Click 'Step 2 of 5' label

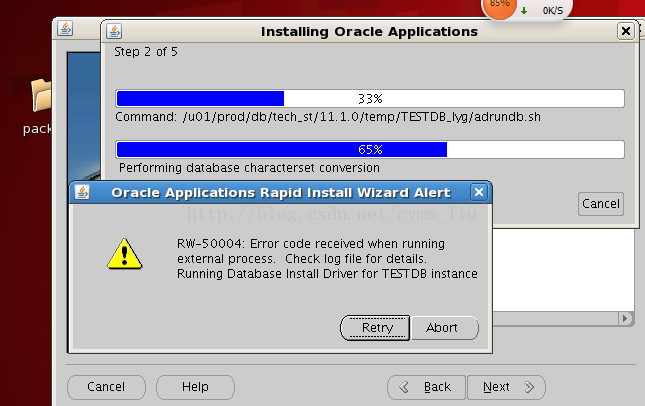[146, 52]
